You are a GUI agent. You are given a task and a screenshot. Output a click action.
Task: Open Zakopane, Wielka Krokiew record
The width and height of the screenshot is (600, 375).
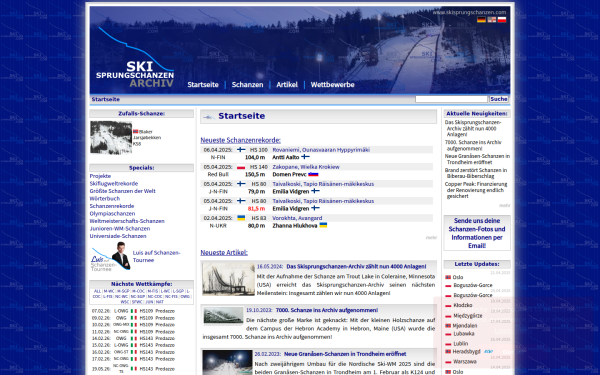coord(306,167)
